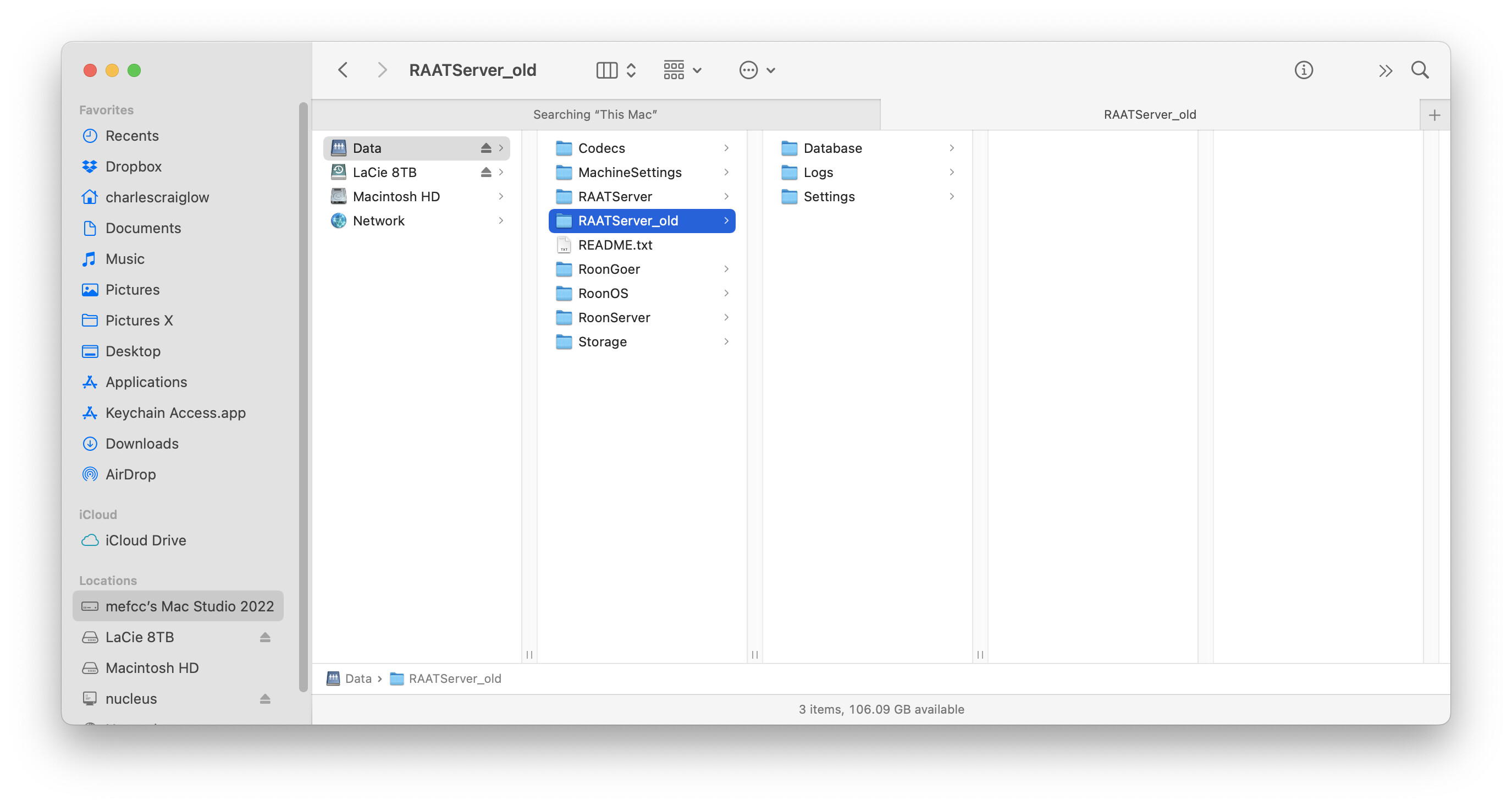The image size is (1512, 806).
Task: Expand the Network row chevron
Action: [501, 220]
